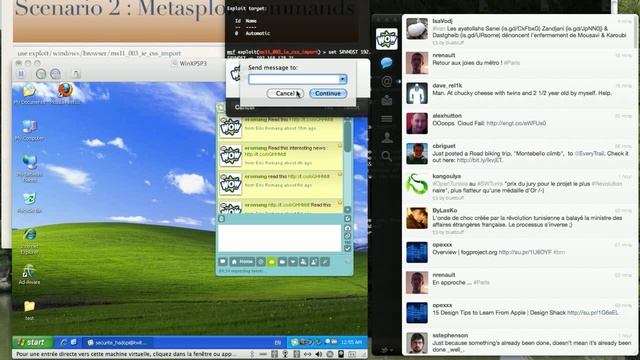Open My Computer icon on XP desktop
Image resolution: width=640 pixels, height=360 pixels.
coord(29,131)
